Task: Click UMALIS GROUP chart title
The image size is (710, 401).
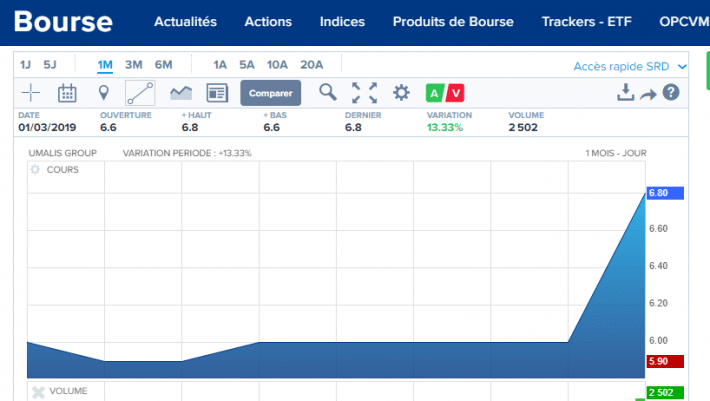Action: coord(62,153)
